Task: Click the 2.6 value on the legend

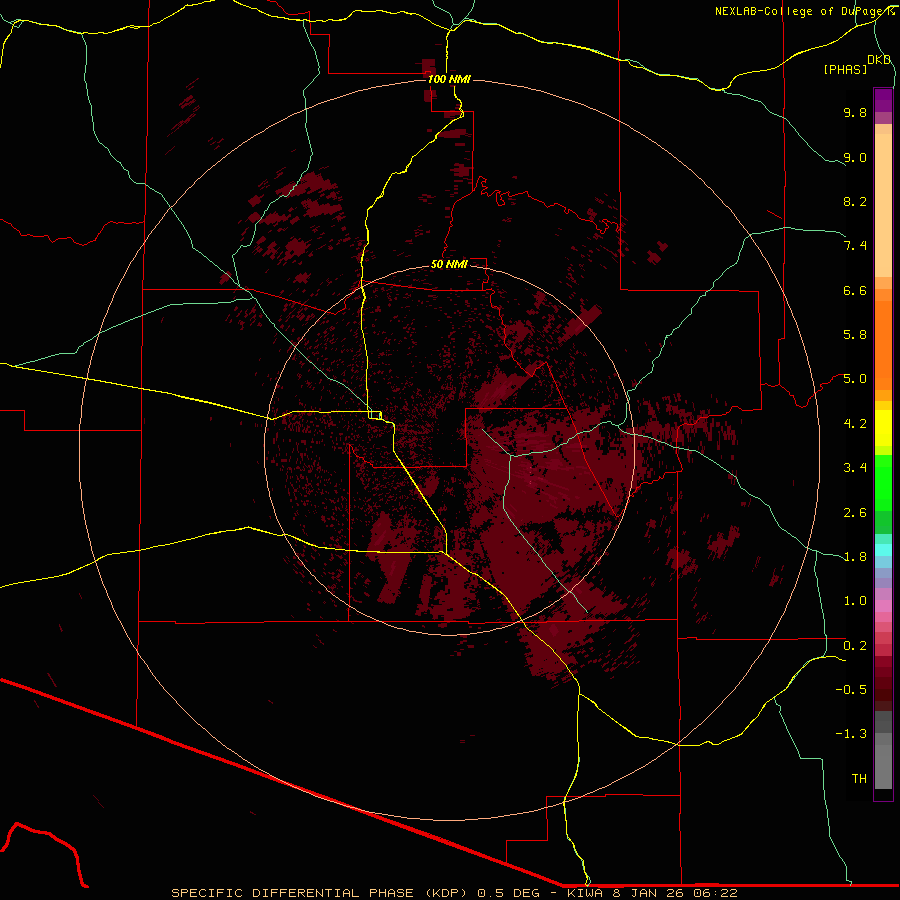Action: click(854, 512)
